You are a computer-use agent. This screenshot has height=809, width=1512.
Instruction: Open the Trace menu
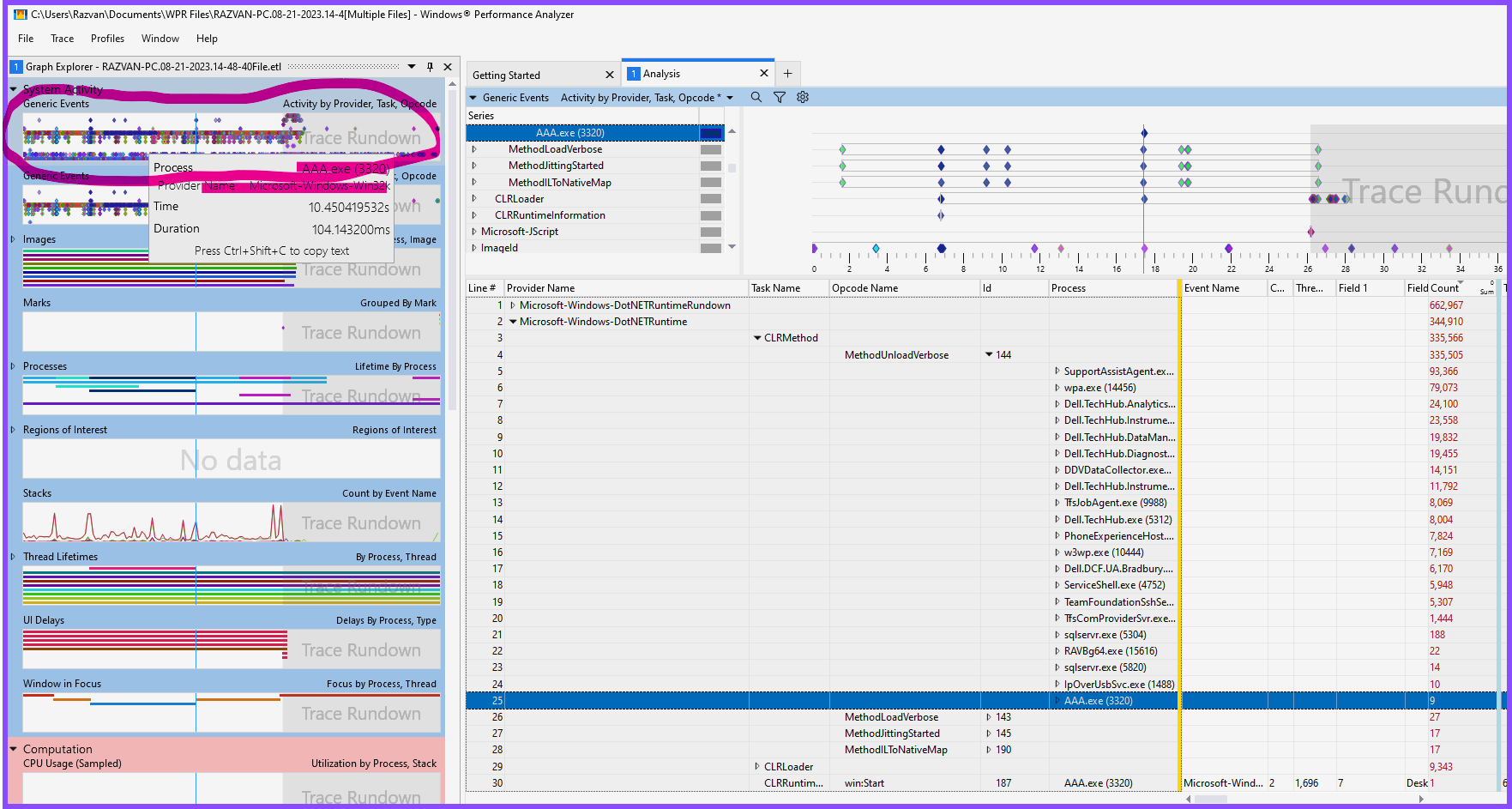point(62,39)
